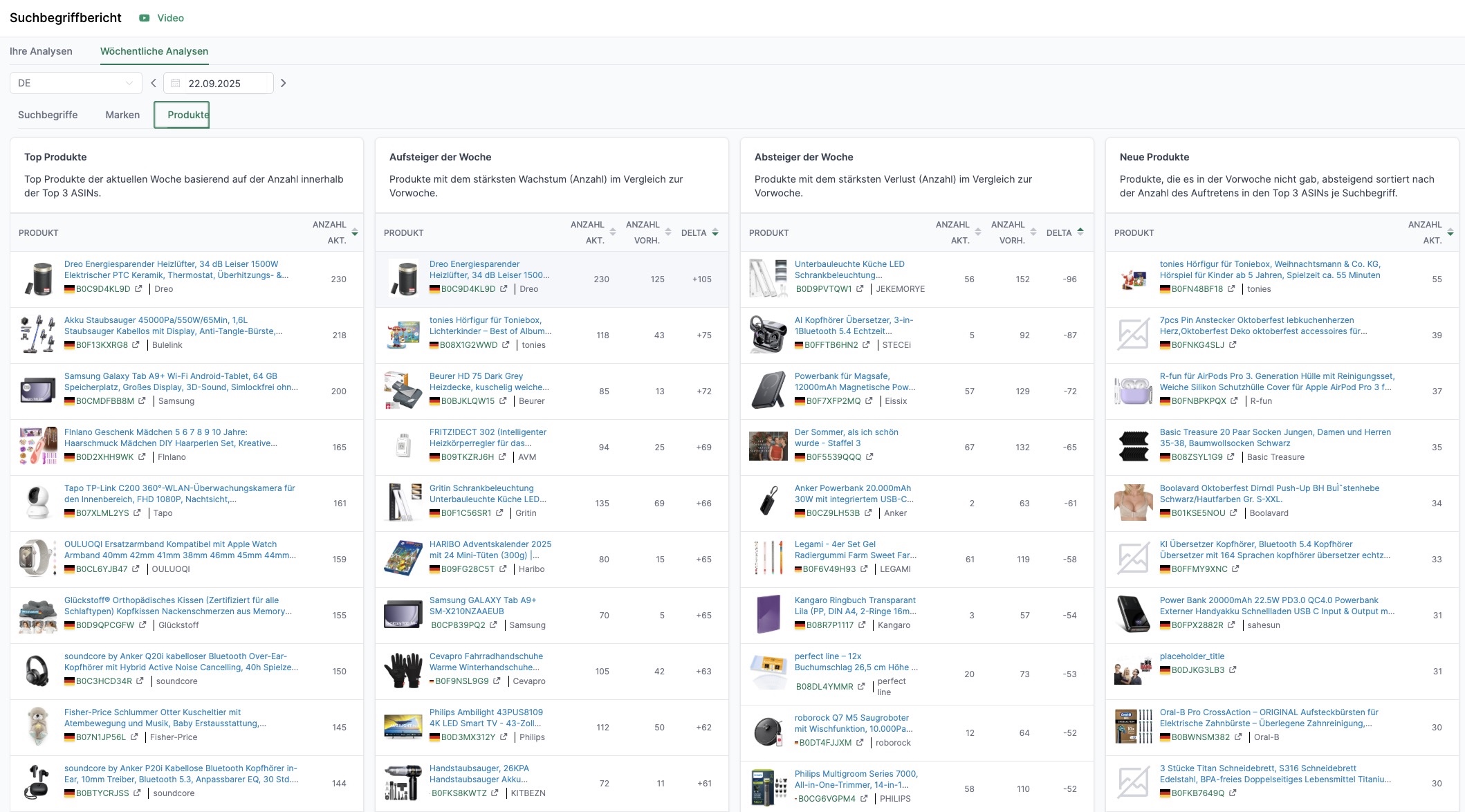Sort Absteiger by Anzahl Vorh. column

click(1033, 232)
